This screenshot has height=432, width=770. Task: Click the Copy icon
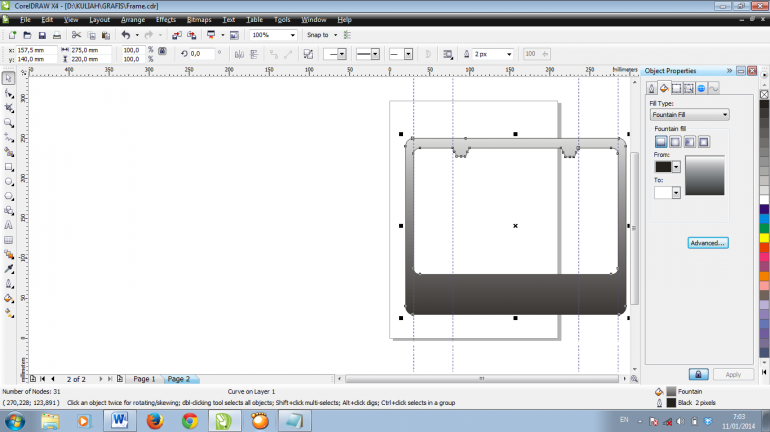[x=91, y=35]
